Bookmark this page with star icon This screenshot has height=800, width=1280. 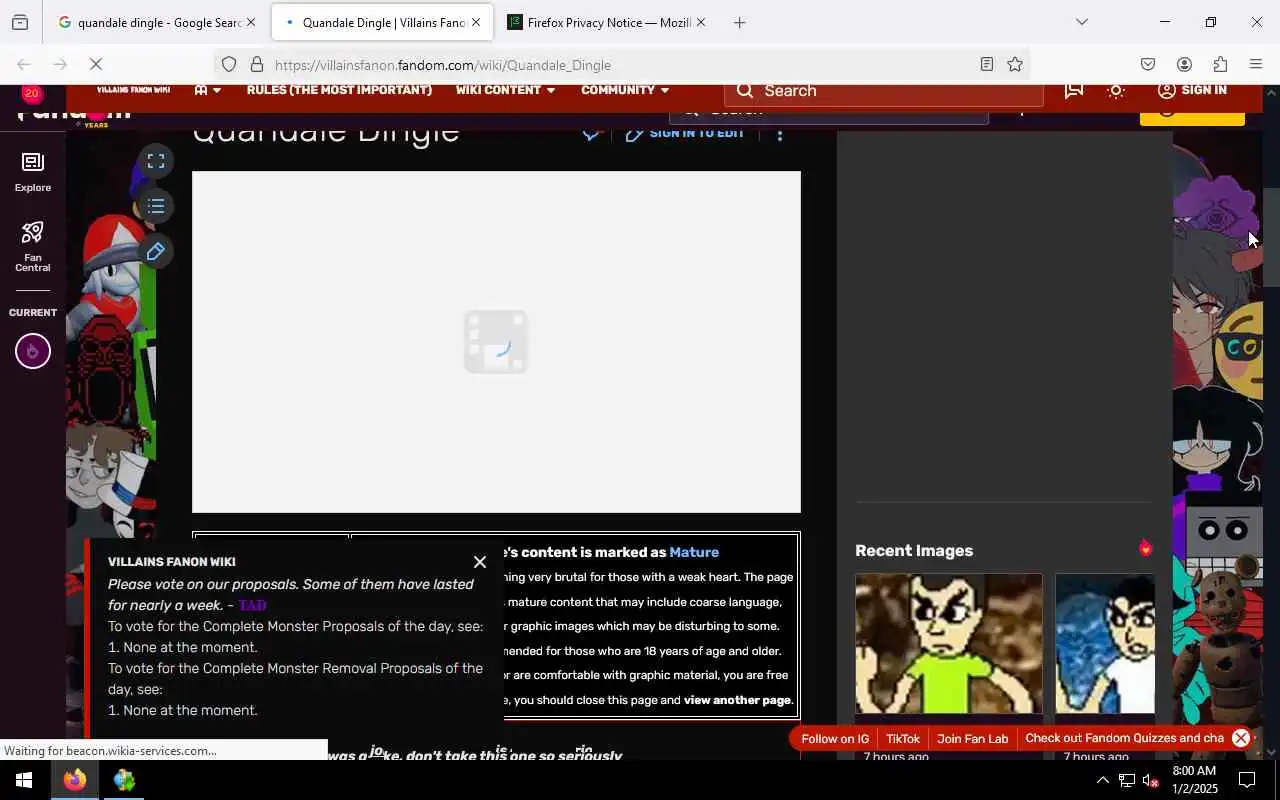point(1015,65)
